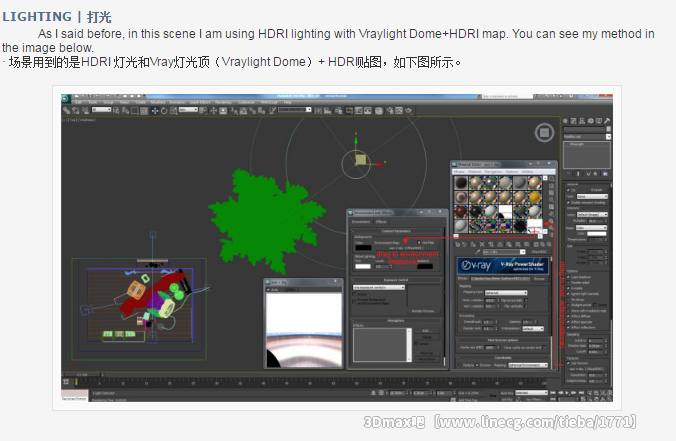Toggle Active checkbox under Exposure Control
This screenshot has height=441, width=676.
click(x=354, y=294)
